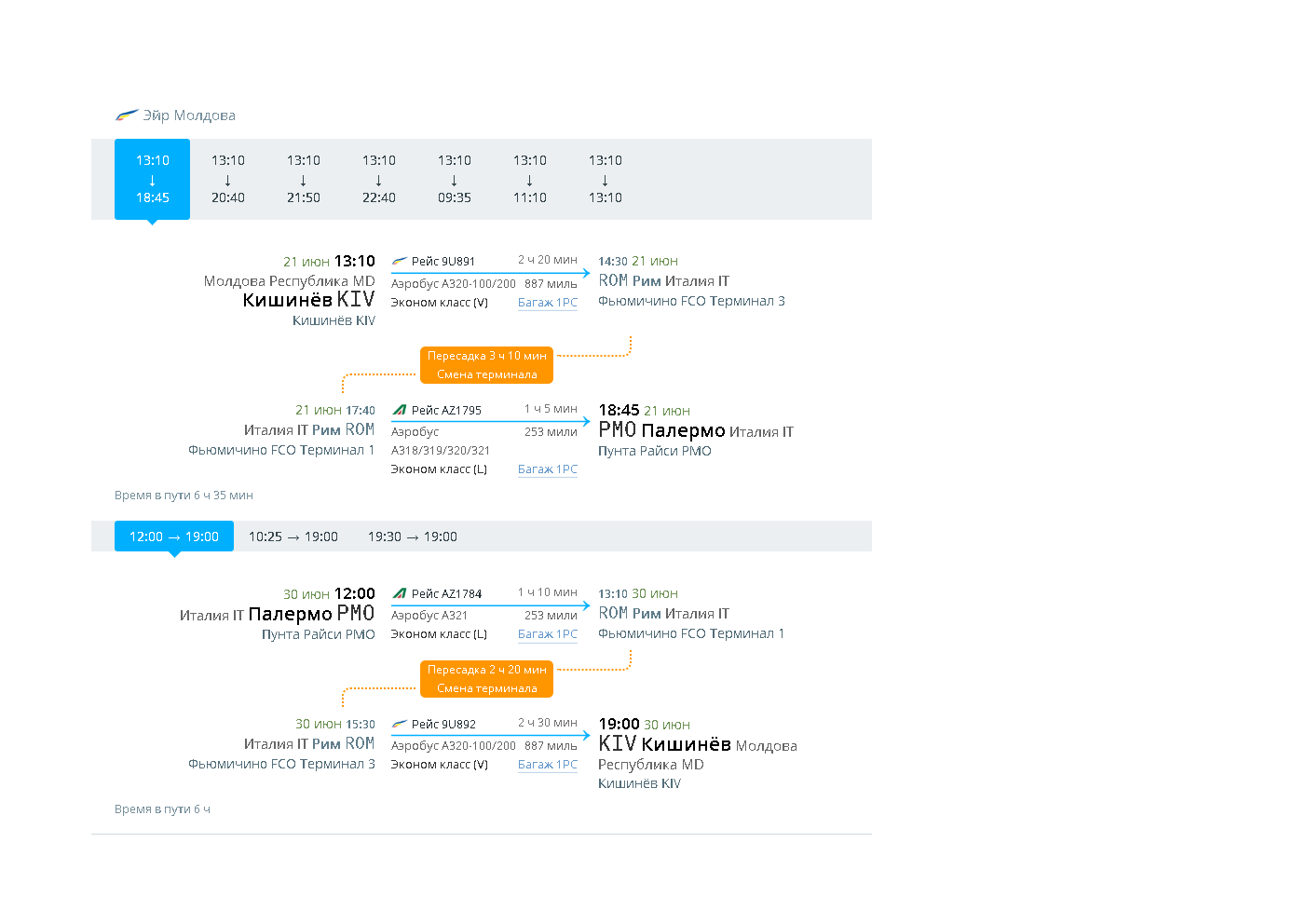Select the active 13:10 to 18:45 option

pyautogui.click(x=152, y=179)
